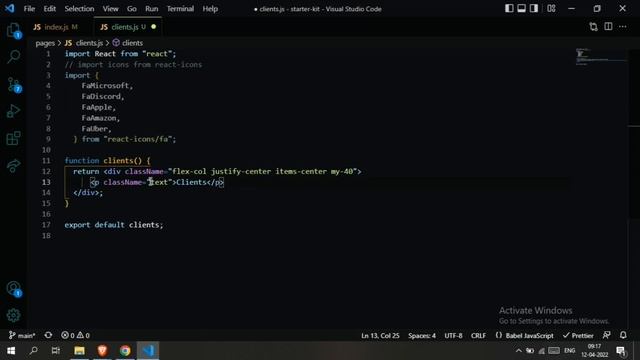Open Windows taskbar search
The image size is (640, 360).
33,351
